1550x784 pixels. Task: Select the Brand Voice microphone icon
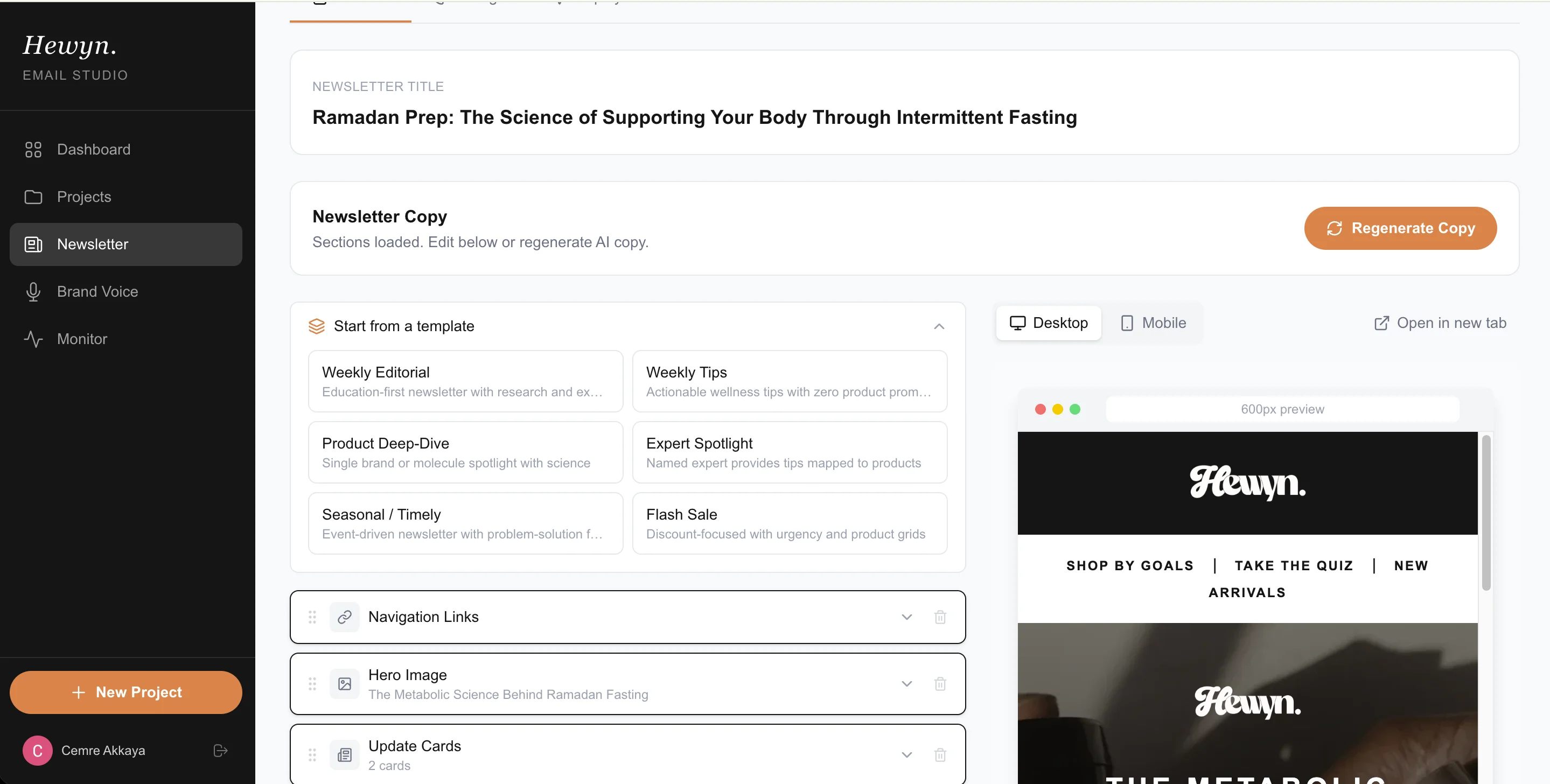click(x=34, y=291)
